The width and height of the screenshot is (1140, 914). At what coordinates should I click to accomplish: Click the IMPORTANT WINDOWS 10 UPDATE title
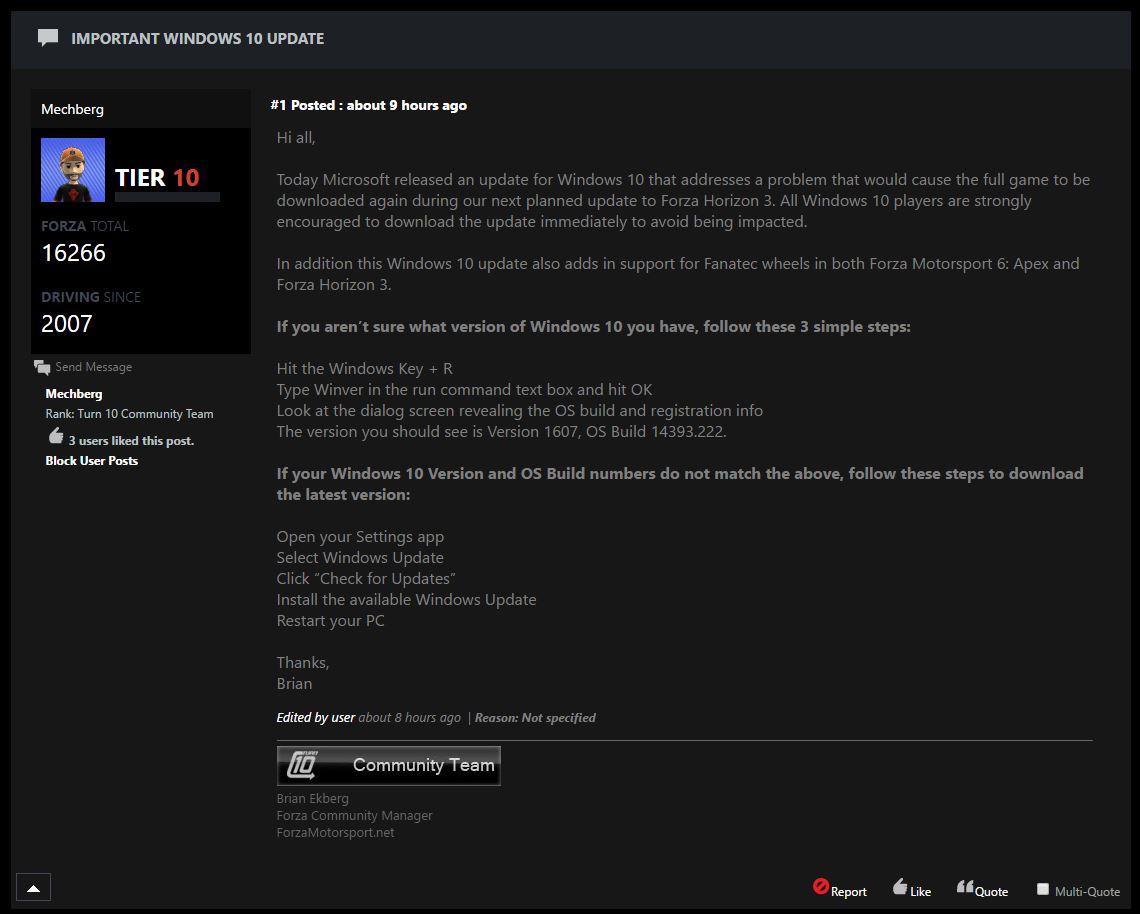198,39
